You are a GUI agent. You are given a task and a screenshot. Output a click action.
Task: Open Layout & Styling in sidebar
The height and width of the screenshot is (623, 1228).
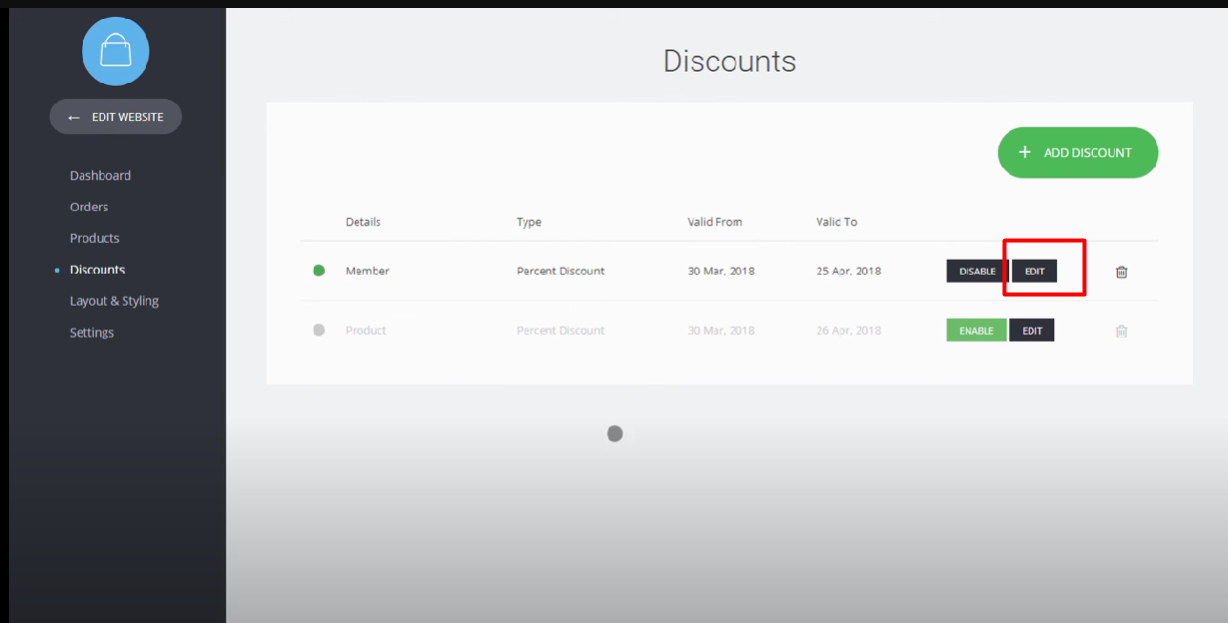click(114, 301)
